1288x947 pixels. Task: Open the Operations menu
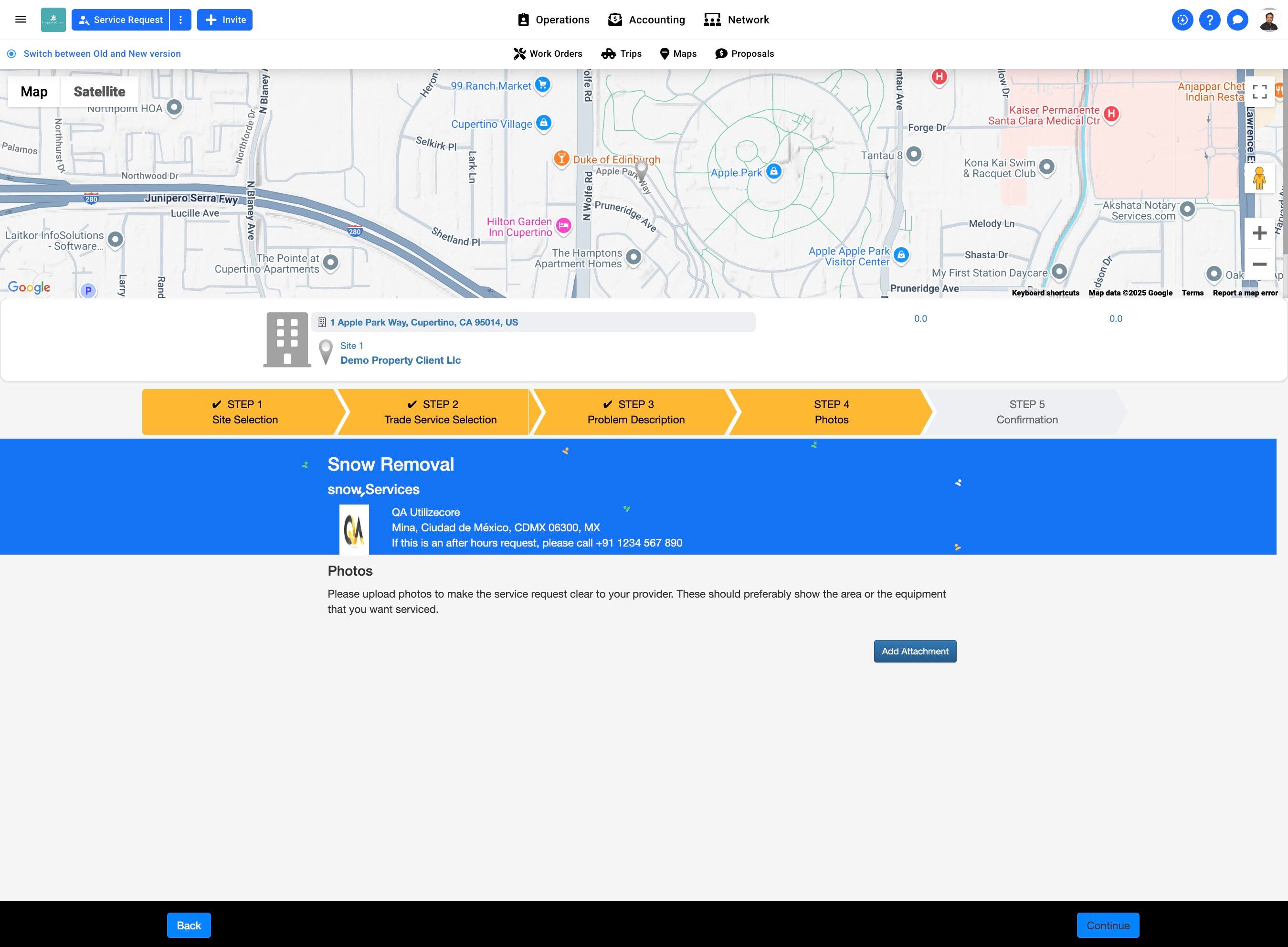553,20
